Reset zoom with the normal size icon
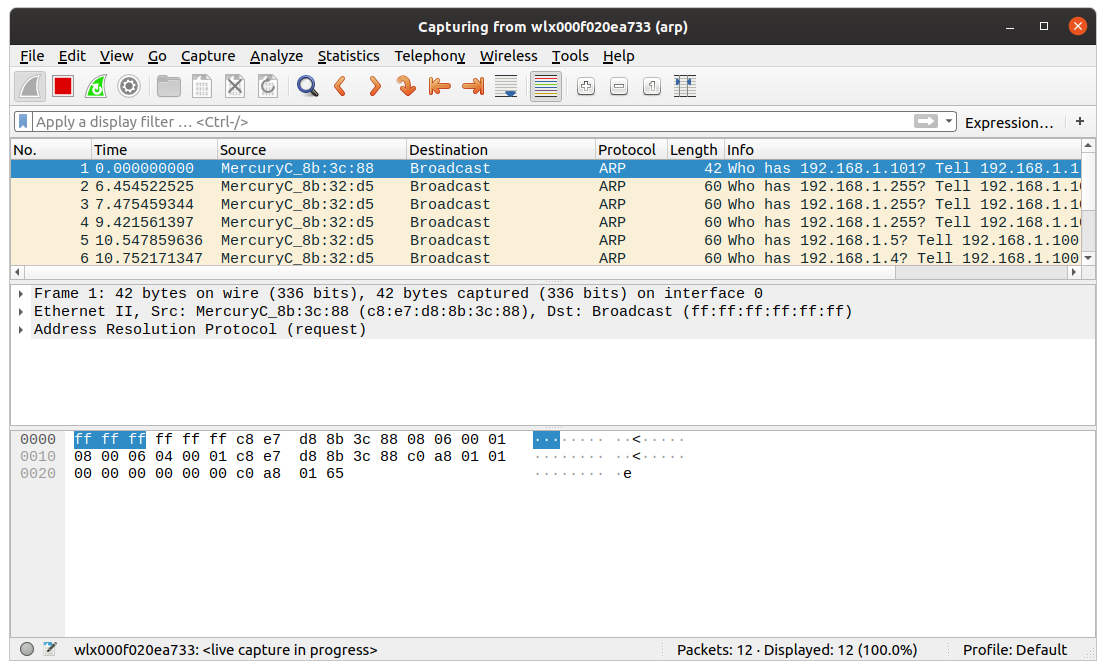This screenshot has width=1106, height=670. point(651,86)
